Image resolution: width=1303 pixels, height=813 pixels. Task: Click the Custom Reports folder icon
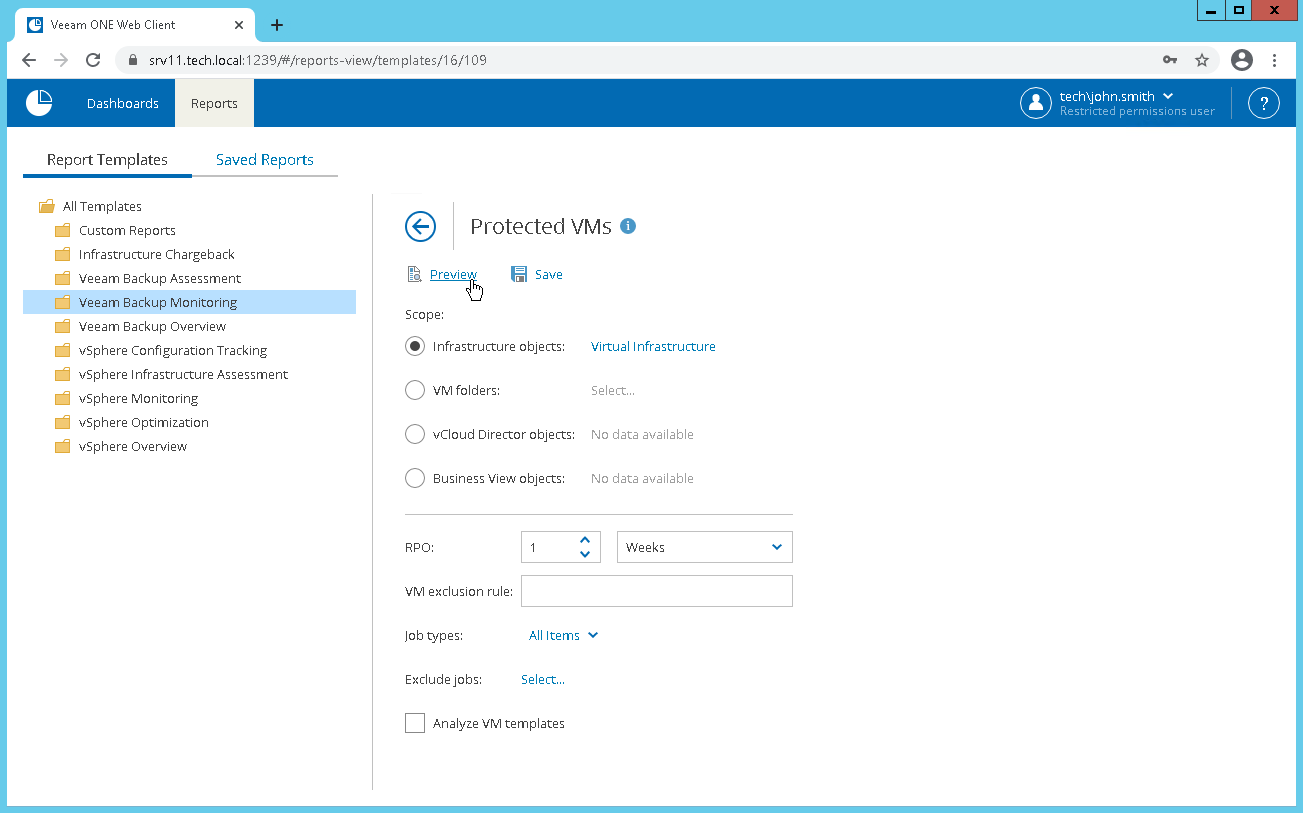pos(63,231)
